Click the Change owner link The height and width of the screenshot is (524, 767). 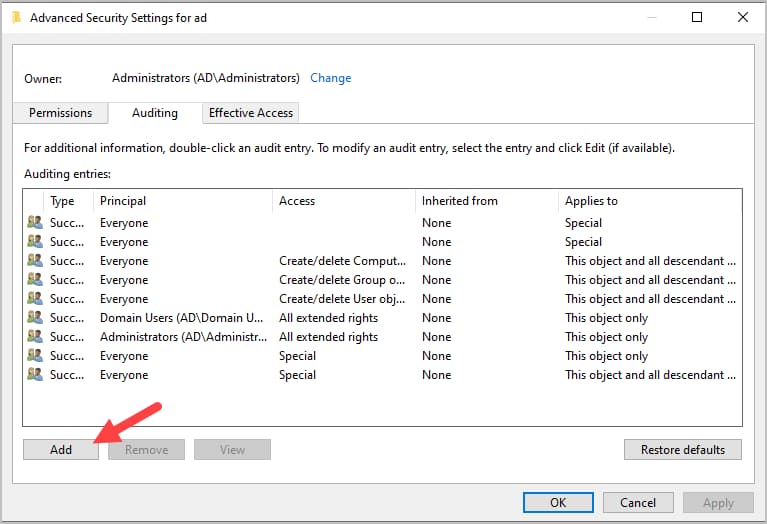pos(331,78)
